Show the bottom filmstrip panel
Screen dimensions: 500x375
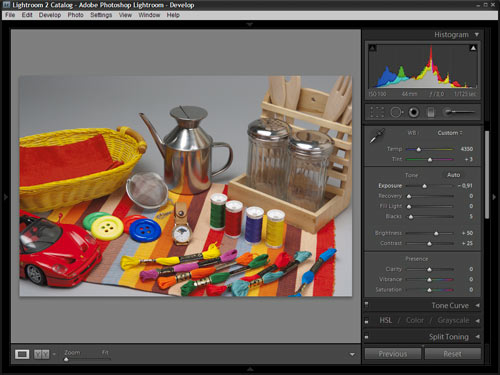coord(250,369)
